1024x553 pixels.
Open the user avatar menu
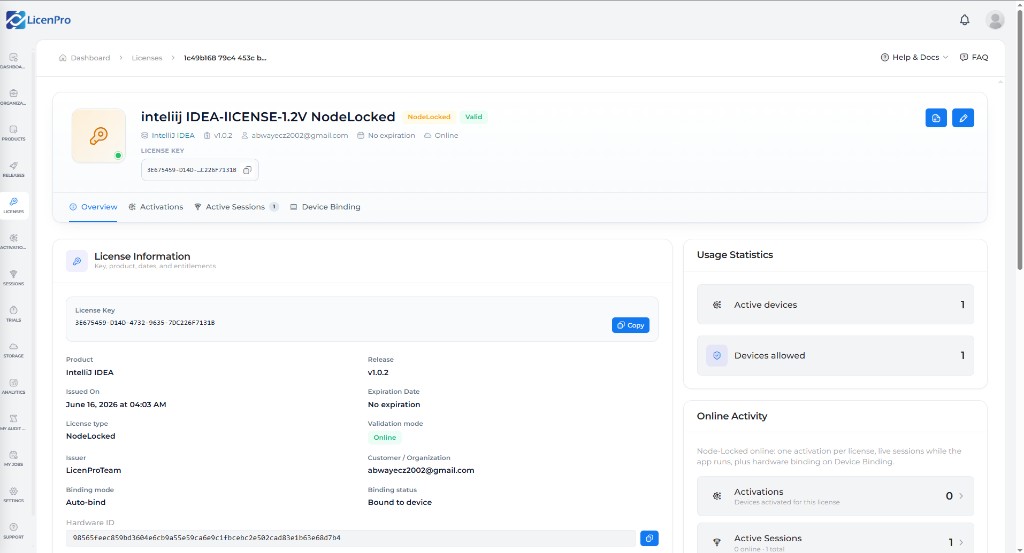coord(995,20)
